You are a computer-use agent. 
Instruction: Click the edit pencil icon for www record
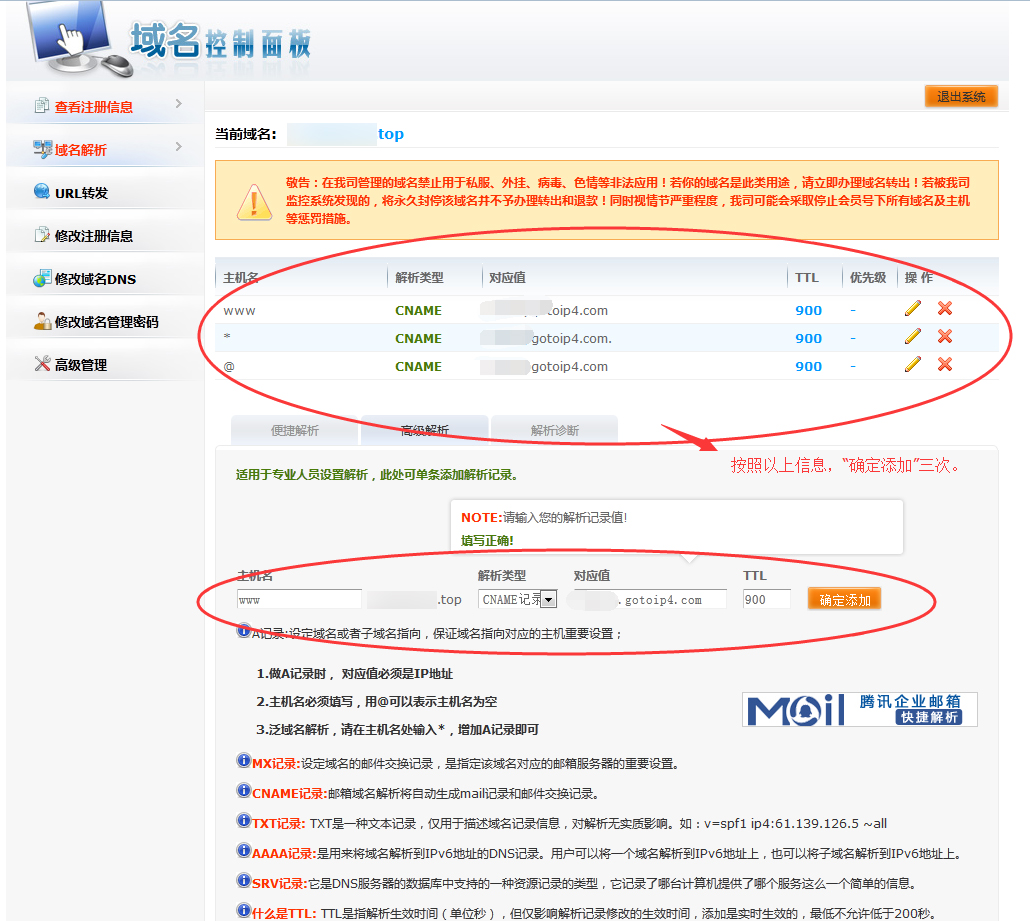point(912,309)
